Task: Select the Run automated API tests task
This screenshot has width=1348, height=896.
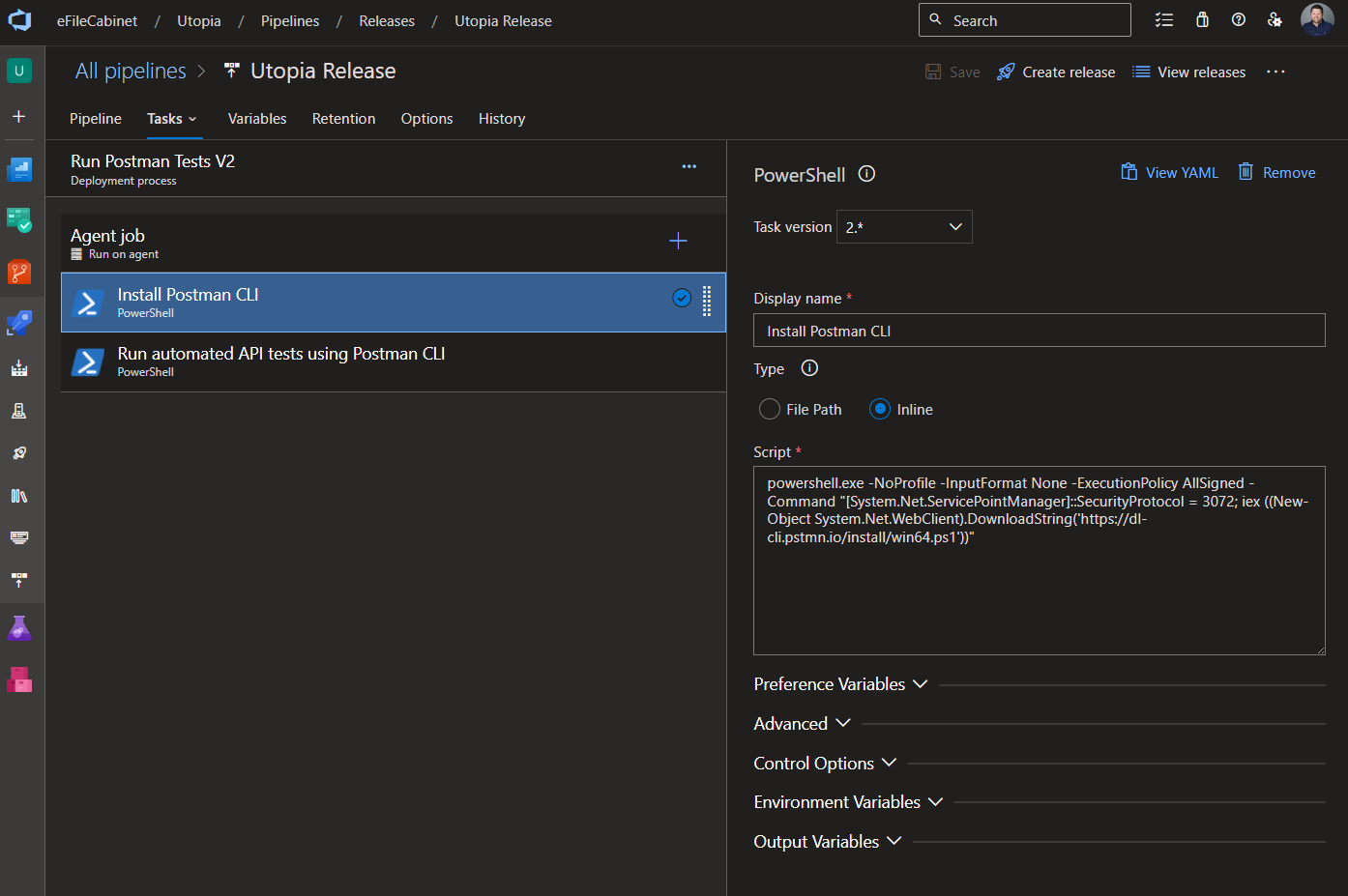Action: (394, 362)
